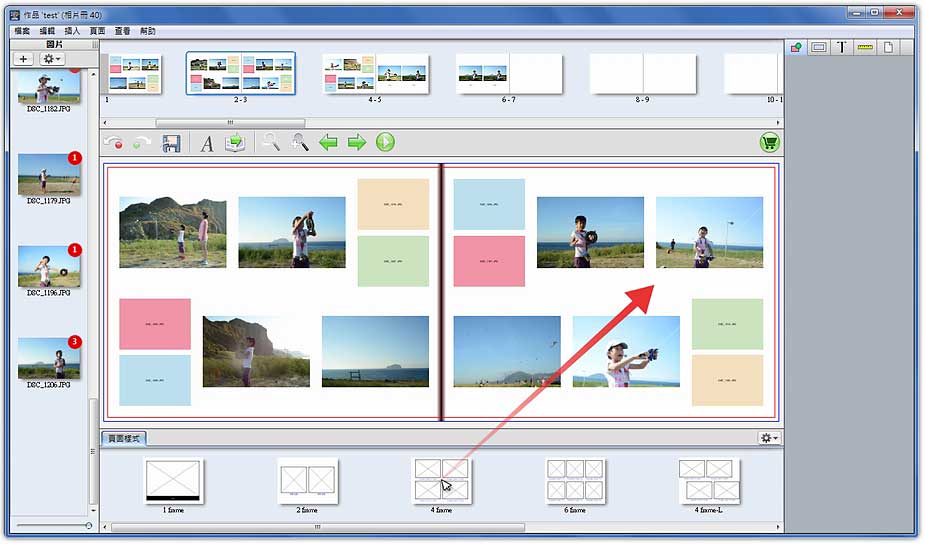Switch to the text 'T' properties tab
925x545 pixels.
tap(842, 47)
